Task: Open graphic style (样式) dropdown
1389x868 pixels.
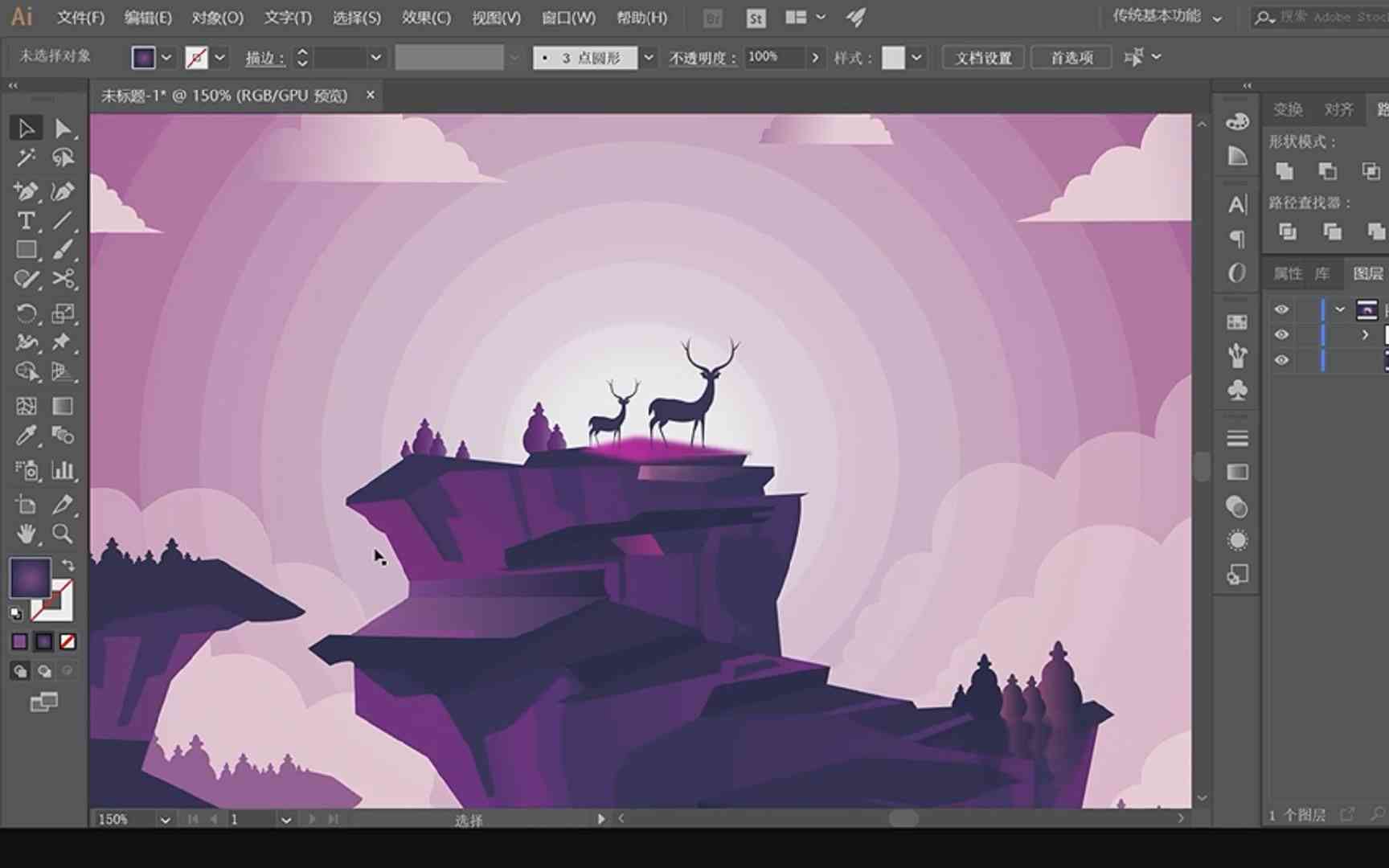Action: coord(916,57)
